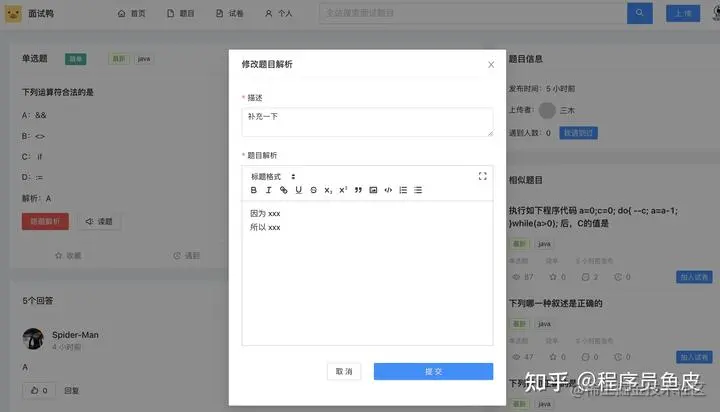
Task: Click the blue 上传 upload button
Action: [x=683, y=13]
